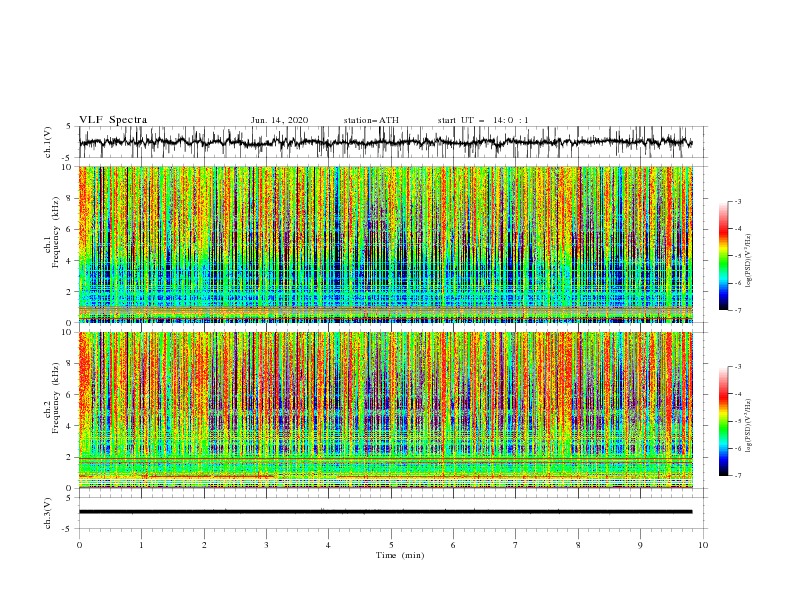Click the ch.1(V) axis "5" tick label
Viewport: 792px width, 612px height.
70,126
